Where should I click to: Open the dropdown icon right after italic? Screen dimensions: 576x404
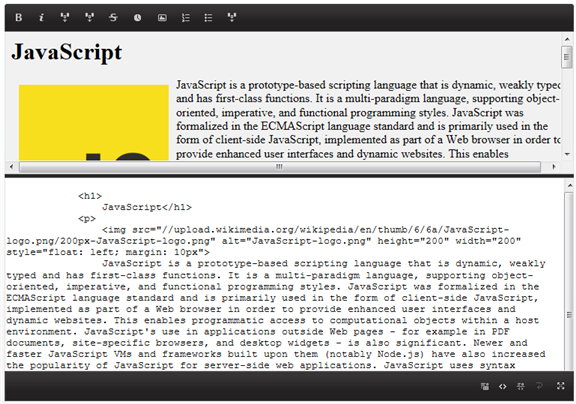(x=65, y=17)
